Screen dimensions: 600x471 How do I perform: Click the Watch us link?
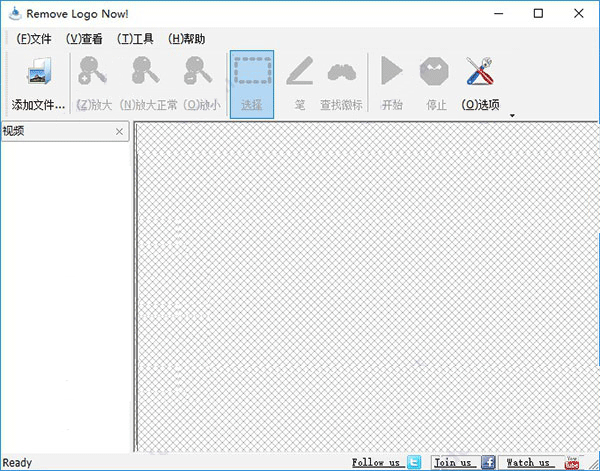pyautogui.click(x=528, y=462)
